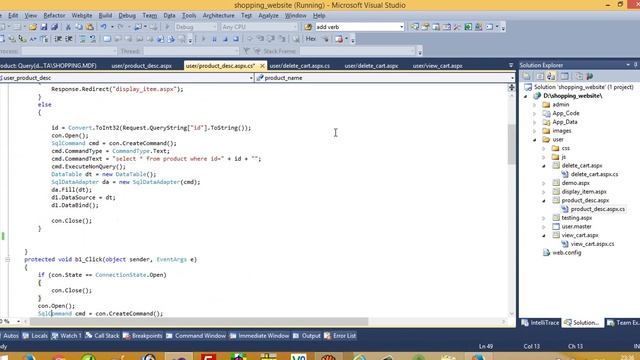The height and width of the screenshot is (360, 640).
Task: Click the editor horizontal scrollbar
Action: (x=200, y=322)
